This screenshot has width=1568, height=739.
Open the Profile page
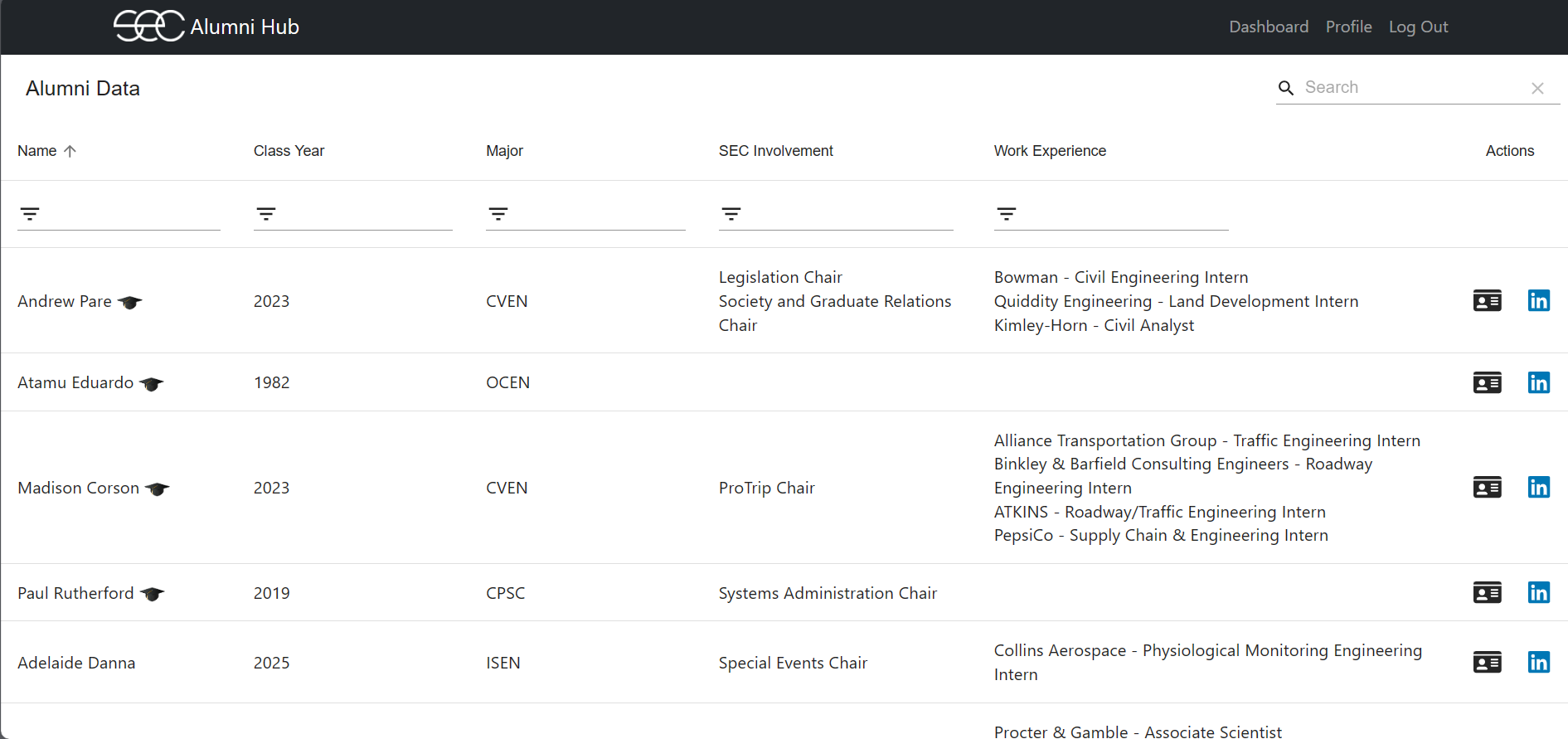coord(1348,27)
